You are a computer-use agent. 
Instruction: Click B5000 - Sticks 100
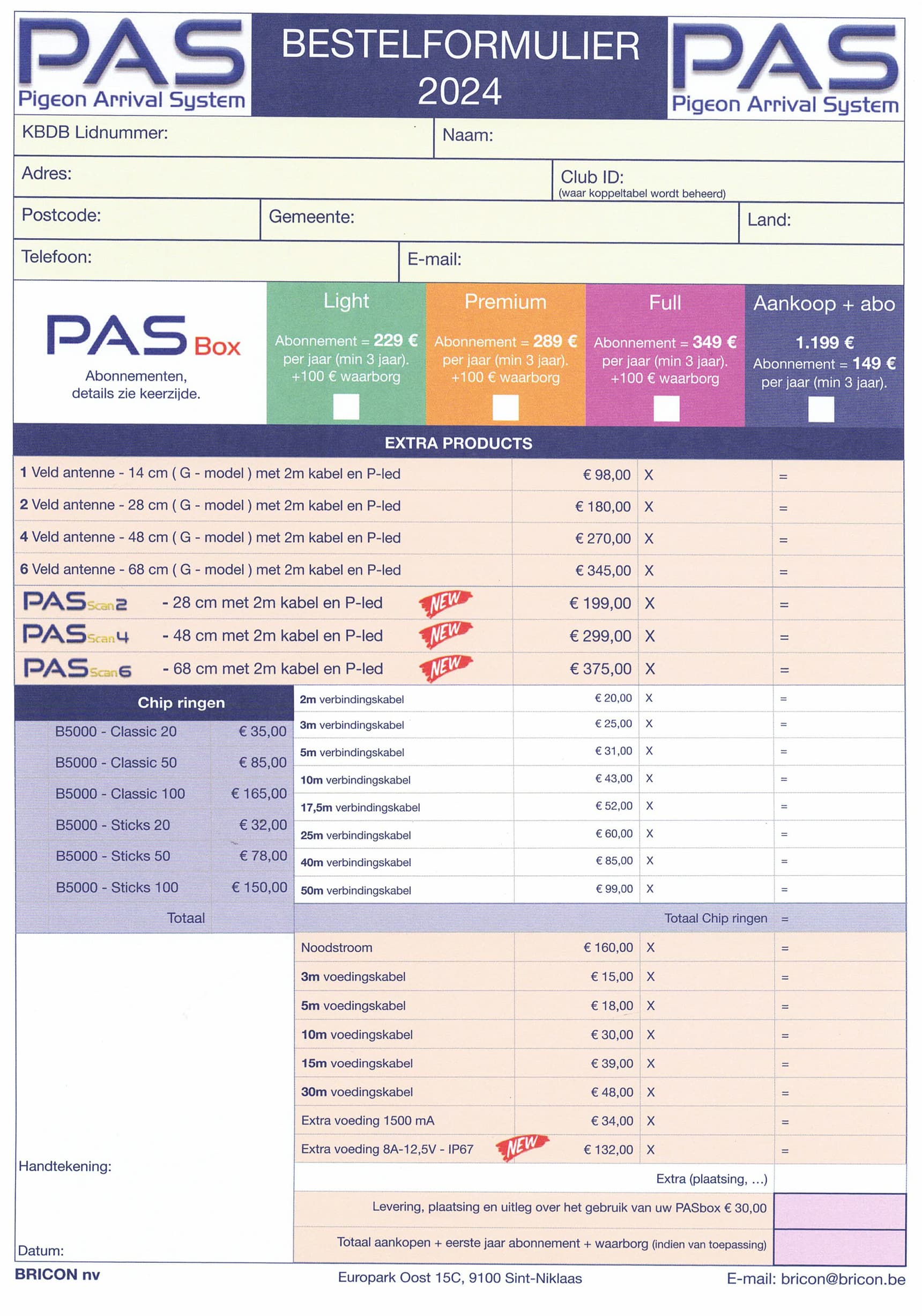(117, 888)
